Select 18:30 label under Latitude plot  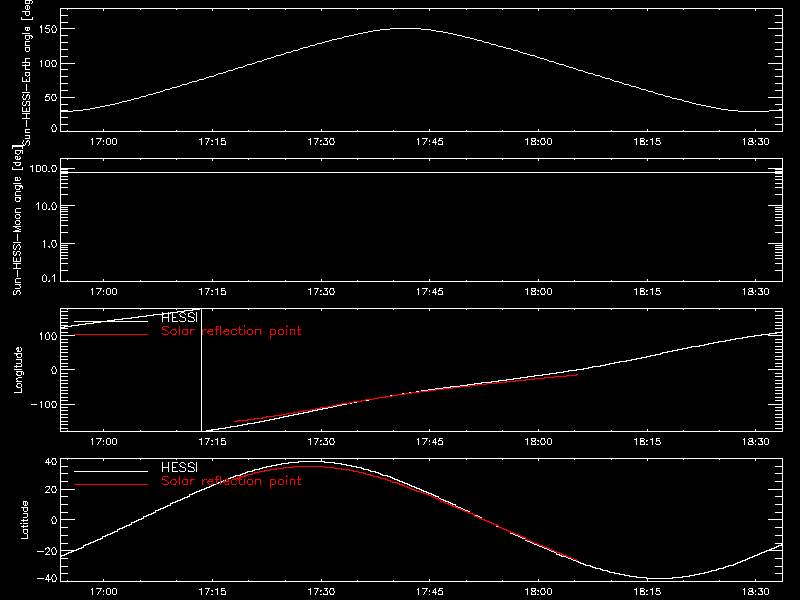pos(756,591)
